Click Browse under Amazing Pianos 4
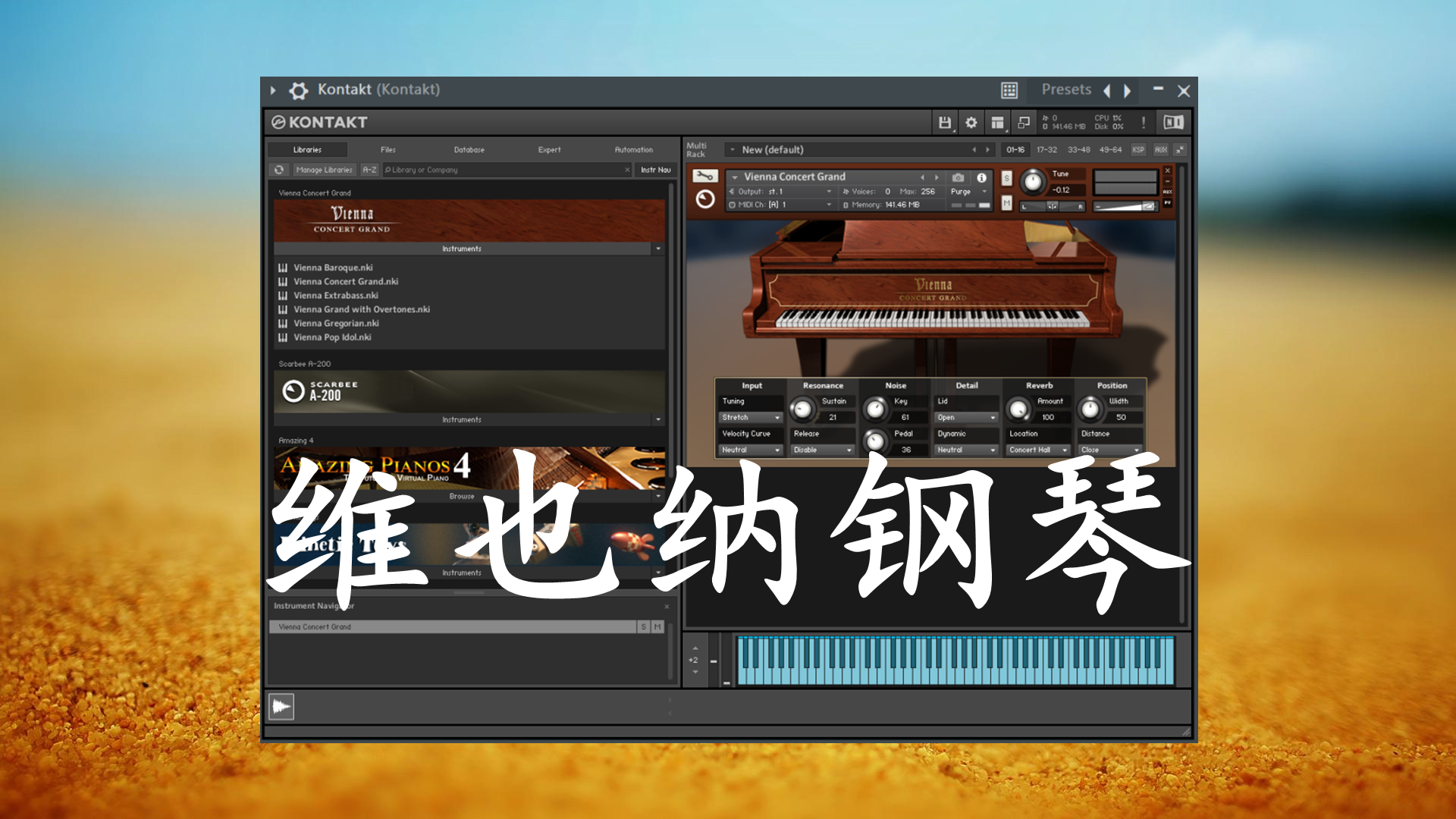Viewport: 1456px width, 819px height. [462, 497]
